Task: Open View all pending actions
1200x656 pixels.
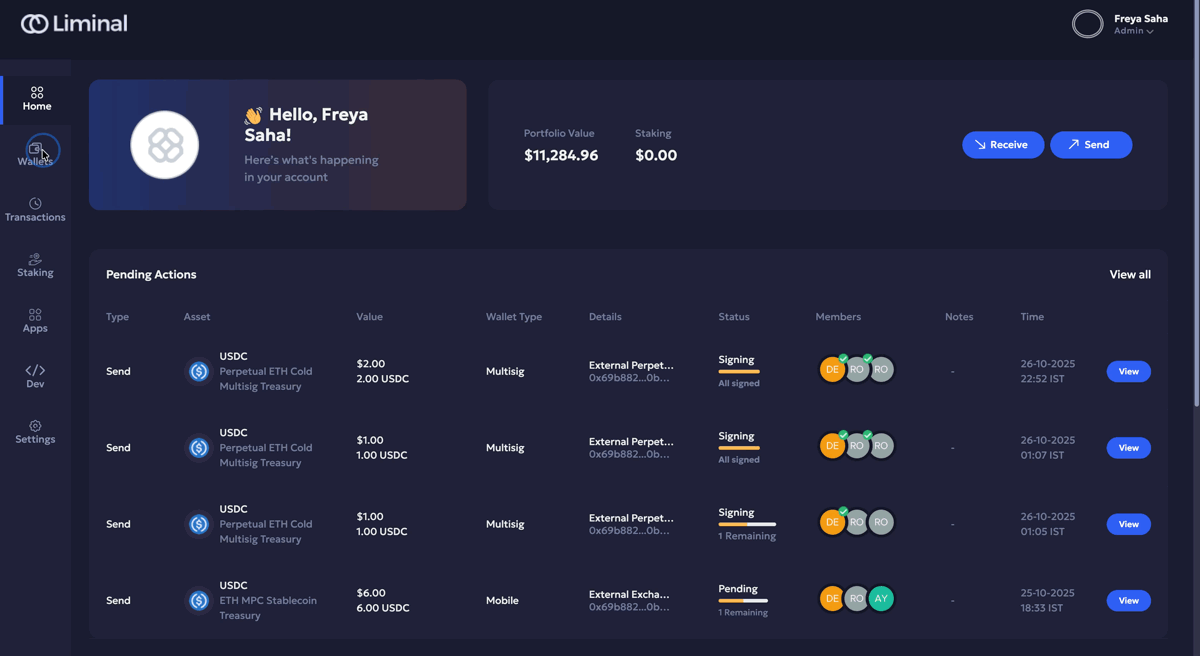Action: coord(1130,275)
